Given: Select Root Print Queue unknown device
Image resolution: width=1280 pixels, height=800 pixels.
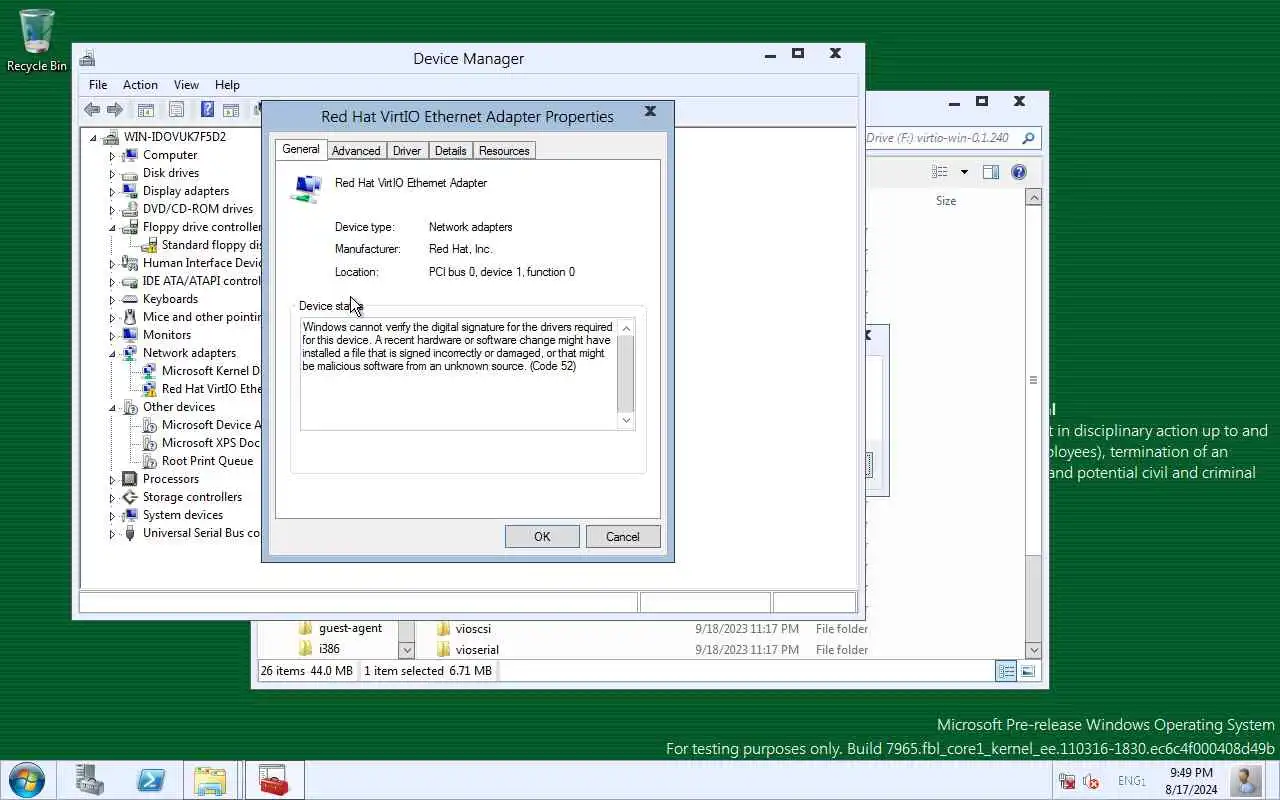Looking at the screenshot, I should 197,461.
